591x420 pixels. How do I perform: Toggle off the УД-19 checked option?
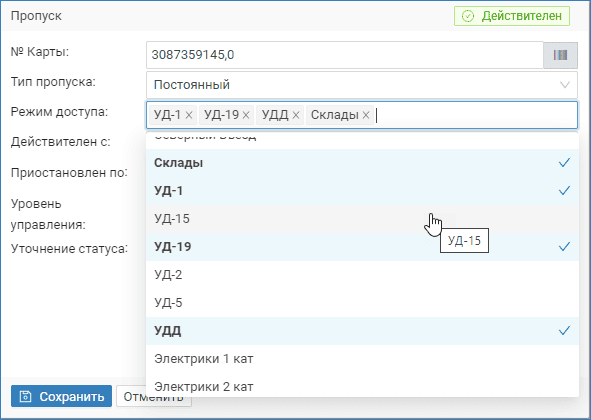[362, 247]
